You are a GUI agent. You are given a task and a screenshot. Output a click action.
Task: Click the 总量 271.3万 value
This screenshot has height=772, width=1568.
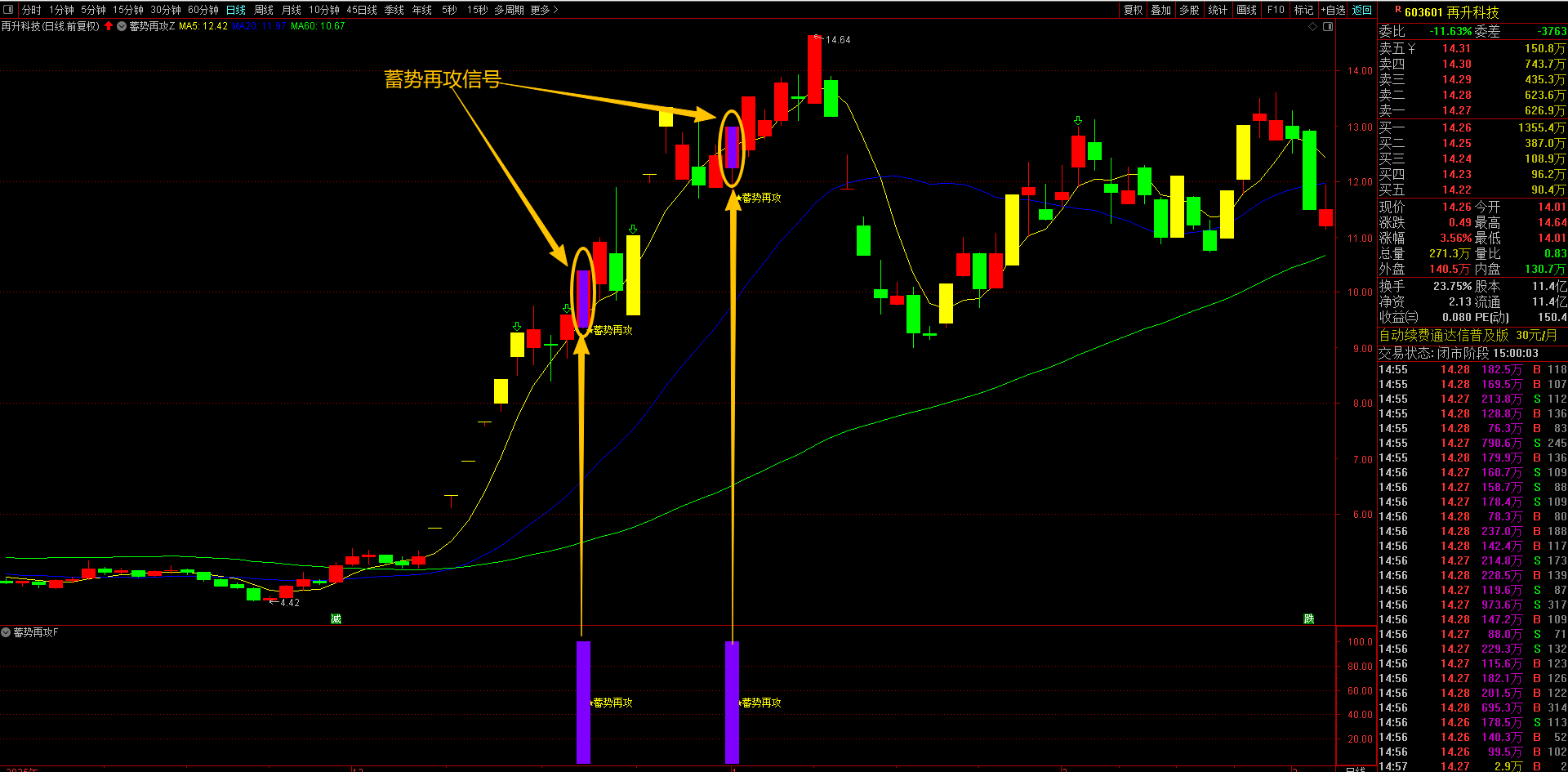click(1450, 254)
